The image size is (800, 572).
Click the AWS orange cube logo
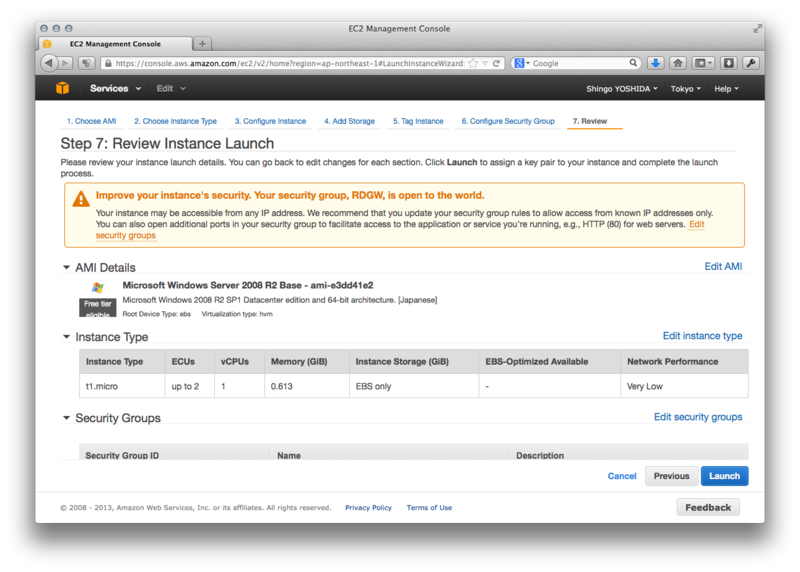click(62, 88)
